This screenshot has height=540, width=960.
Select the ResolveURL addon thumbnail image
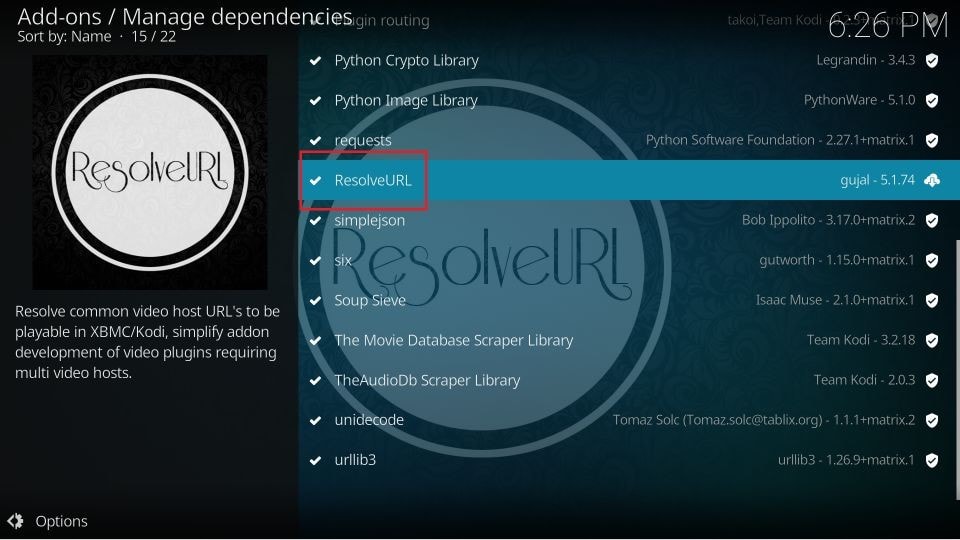[149, 172]
